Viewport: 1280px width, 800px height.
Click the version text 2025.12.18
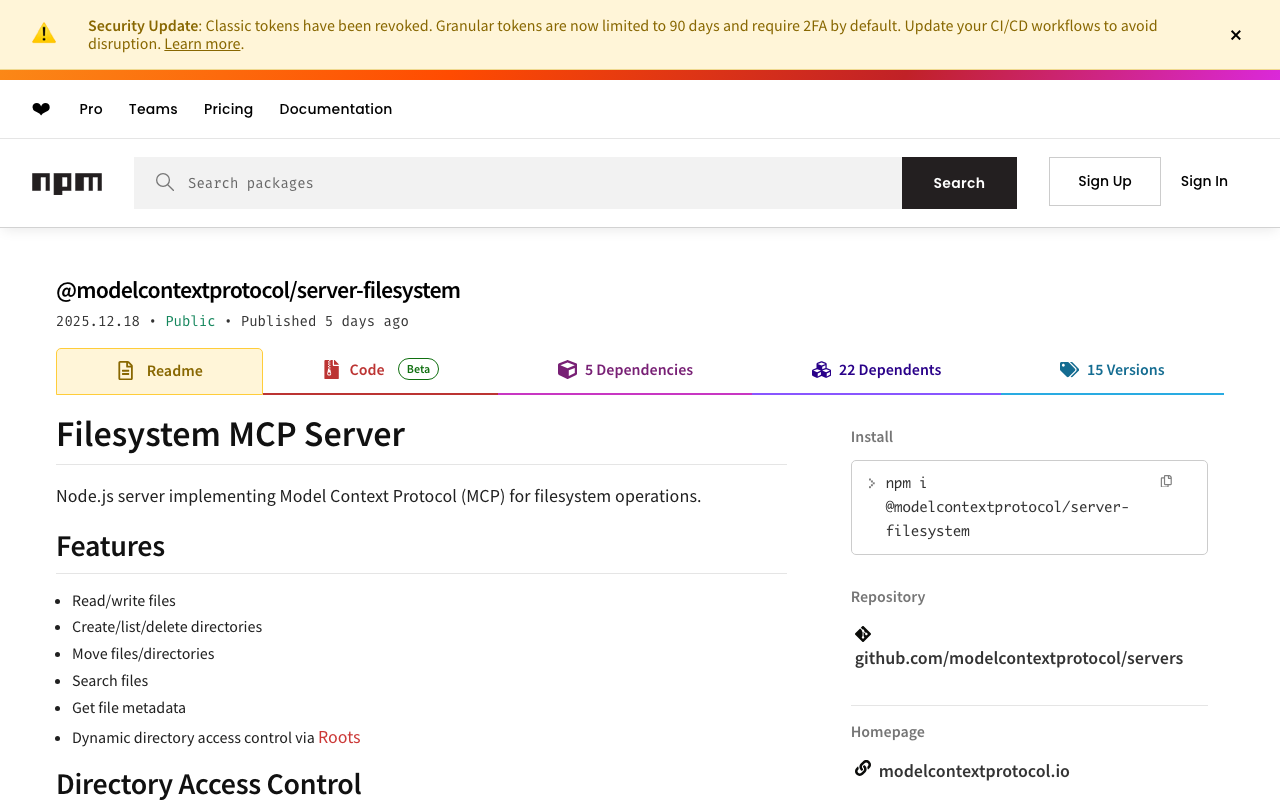click(x=98, y=321)
